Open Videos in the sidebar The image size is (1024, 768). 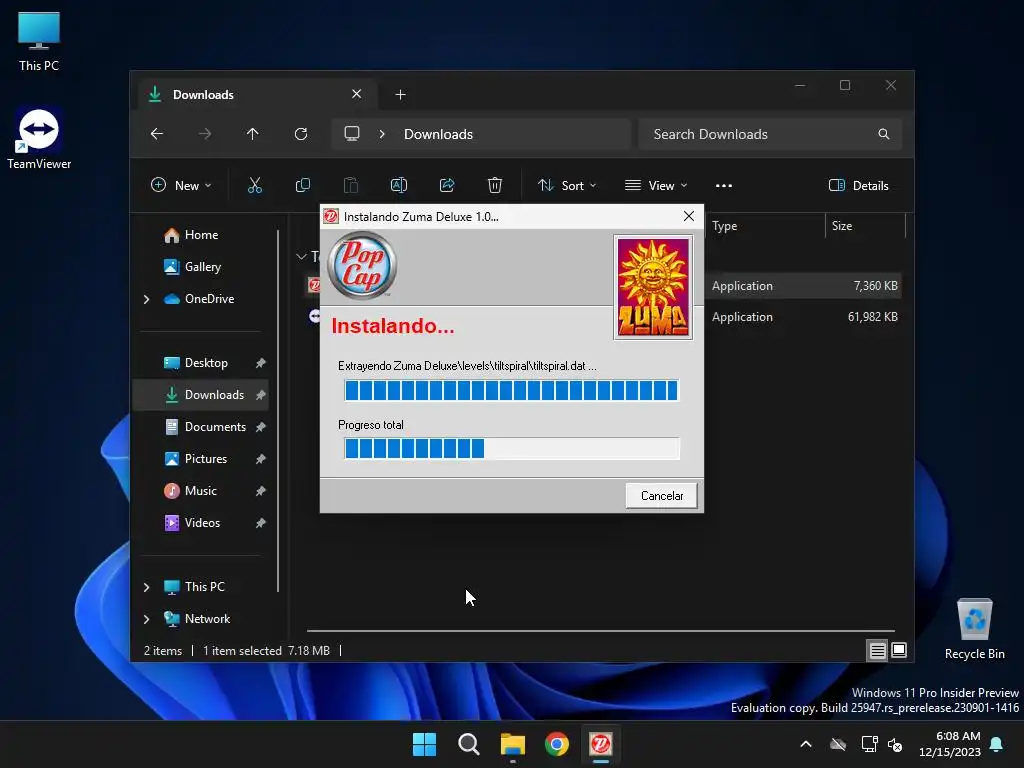click(202, 522)
